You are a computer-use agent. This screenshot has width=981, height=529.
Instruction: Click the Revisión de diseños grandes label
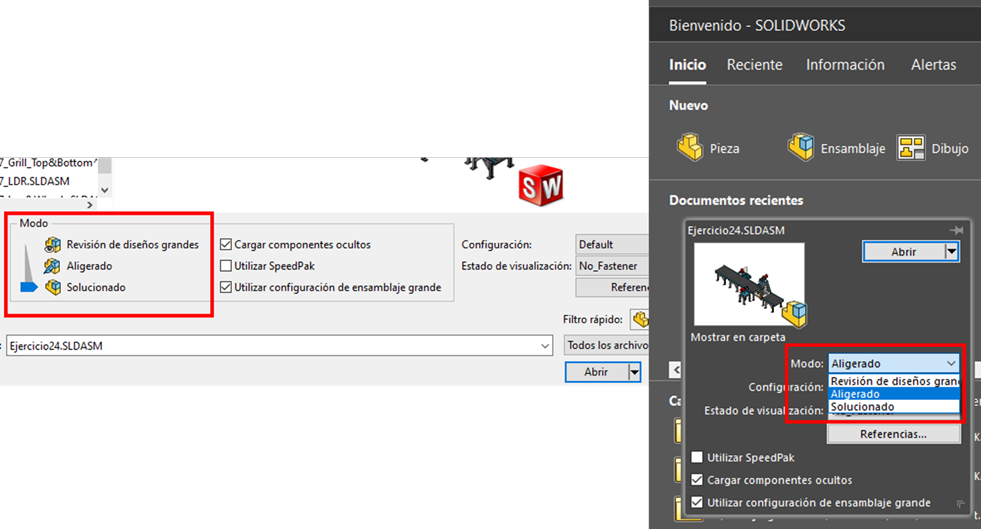133,244
